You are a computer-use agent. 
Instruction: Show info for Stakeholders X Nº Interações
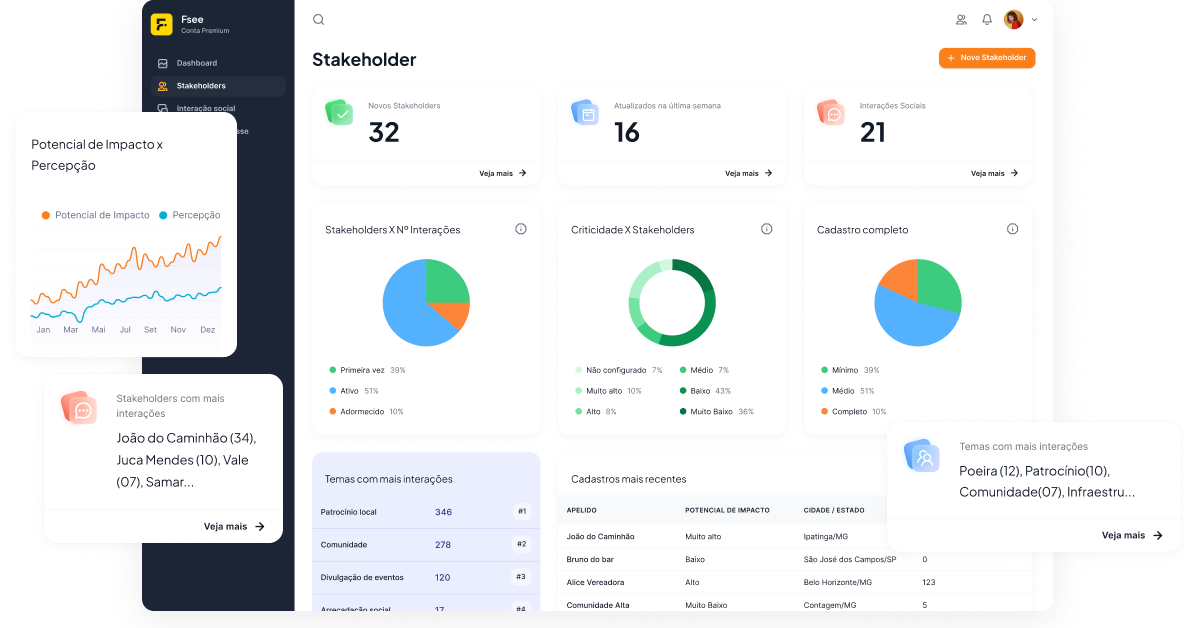tap(521, 229)
